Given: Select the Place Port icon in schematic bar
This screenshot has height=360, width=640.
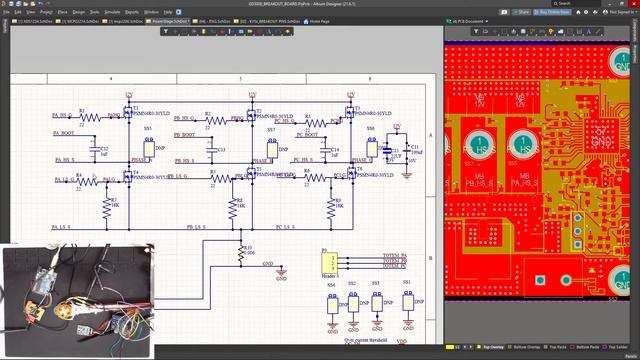Looking at the screenshot, I should pyautogui.click(x=250, y=31).
